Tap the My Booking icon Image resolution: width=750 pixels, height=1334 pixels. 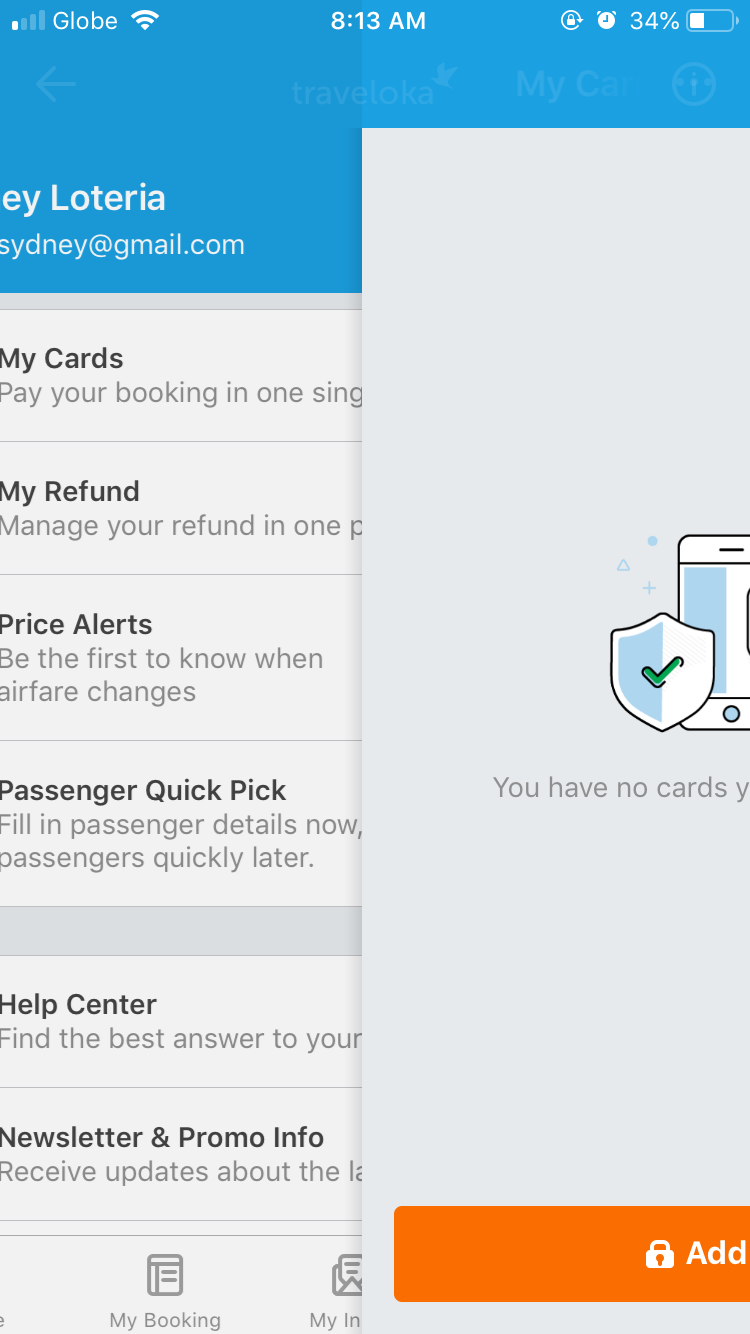(165, 1276)
